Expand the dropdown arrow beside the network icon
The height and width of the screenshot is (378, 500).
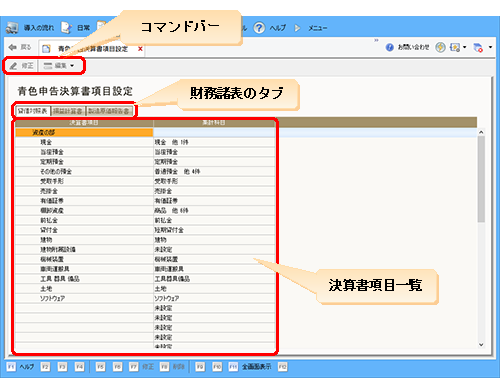(490, 47)
